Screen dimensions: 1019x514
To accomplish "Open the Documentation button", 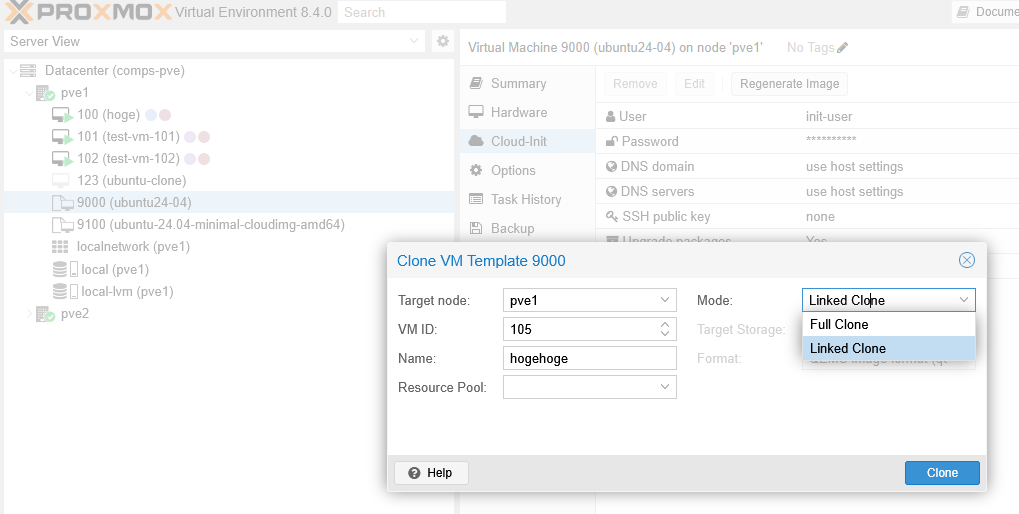I will (x=986, y=12).
